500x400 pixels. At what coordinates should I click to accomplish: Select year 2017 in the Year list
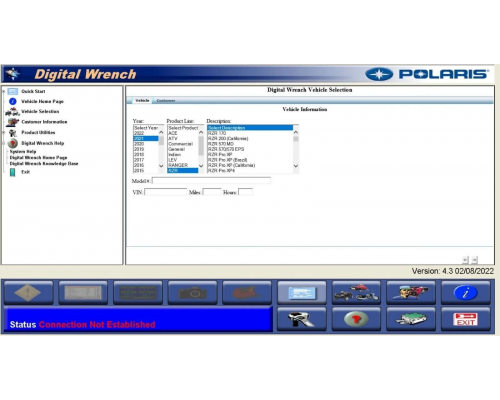coord(146,160)
